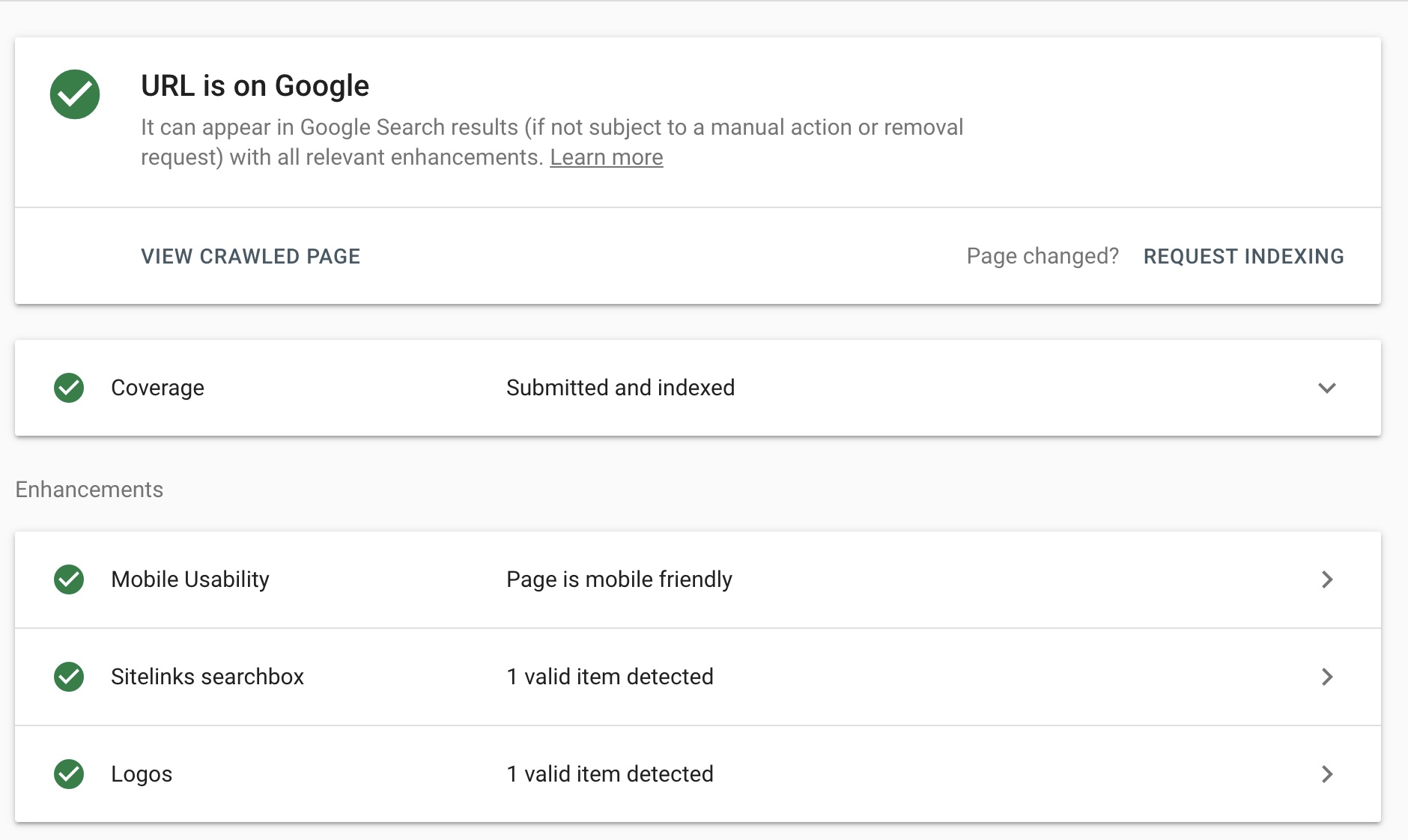Click the Mobile Usability label

[190, 579]
